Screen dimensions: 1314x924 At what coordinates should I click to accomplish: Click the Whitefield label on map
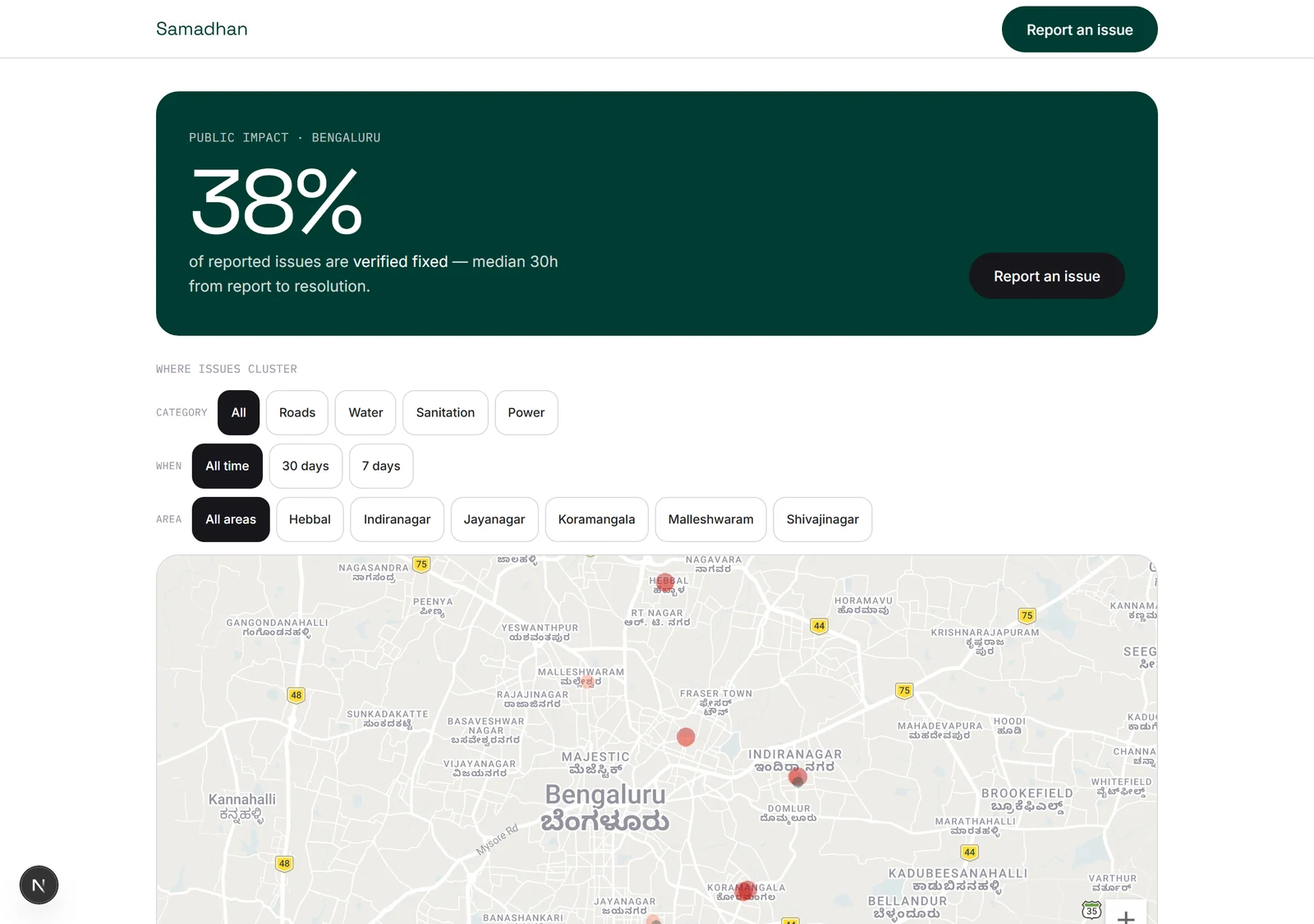coord(1121,787)
